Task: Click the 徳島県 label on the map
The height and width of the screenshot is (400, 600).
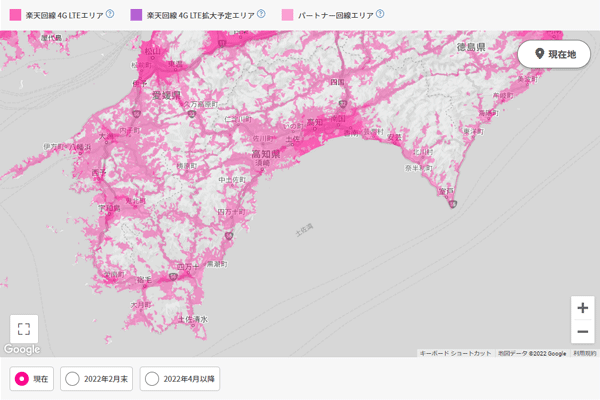Action: 471,47
